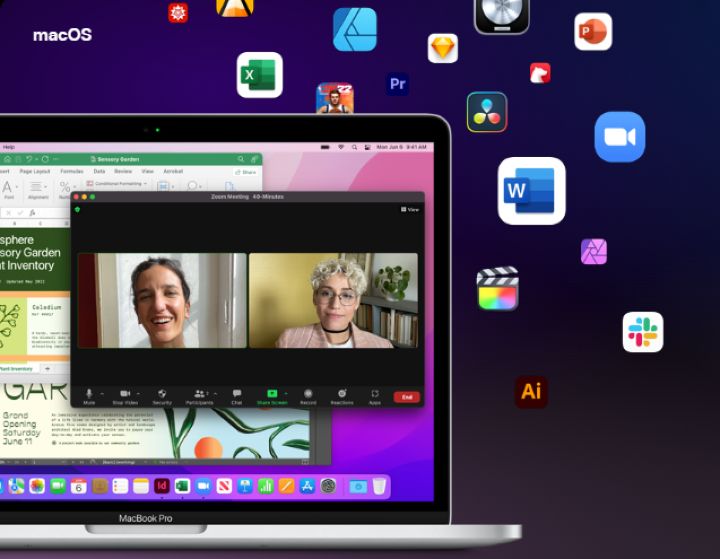Click the Mute microphone icon in Zoom

89,394
